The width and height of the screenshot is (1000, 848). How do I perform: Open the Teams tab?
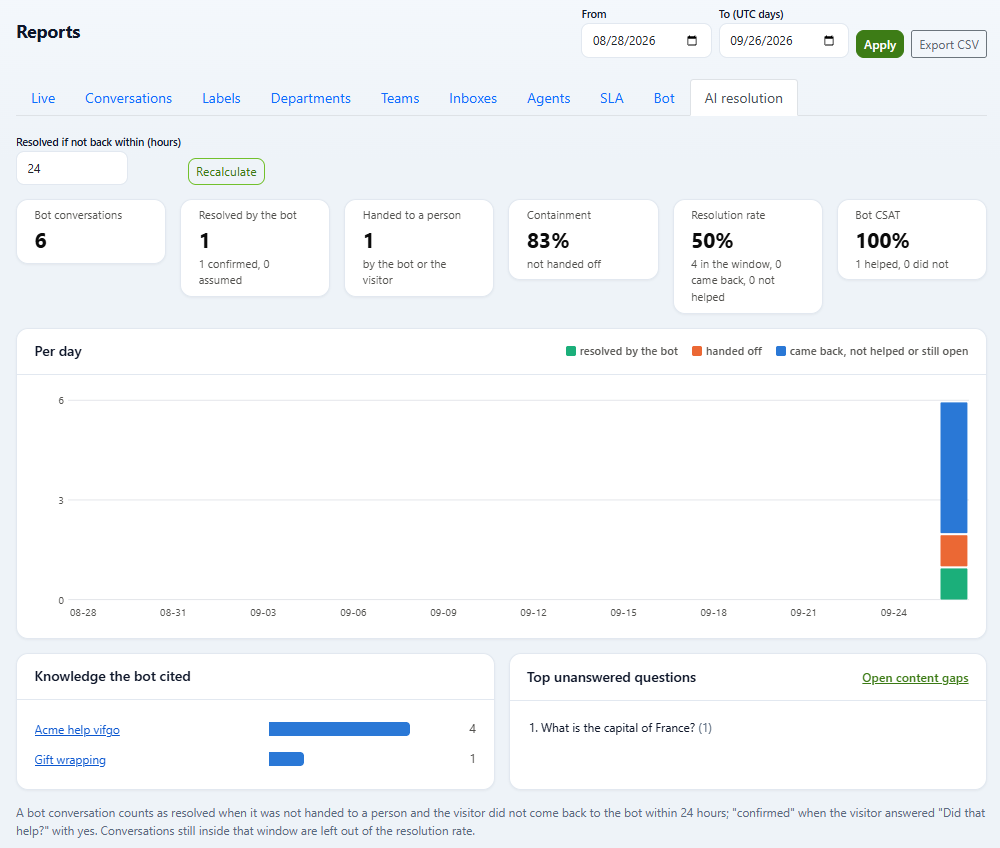[x=400, y=98]
